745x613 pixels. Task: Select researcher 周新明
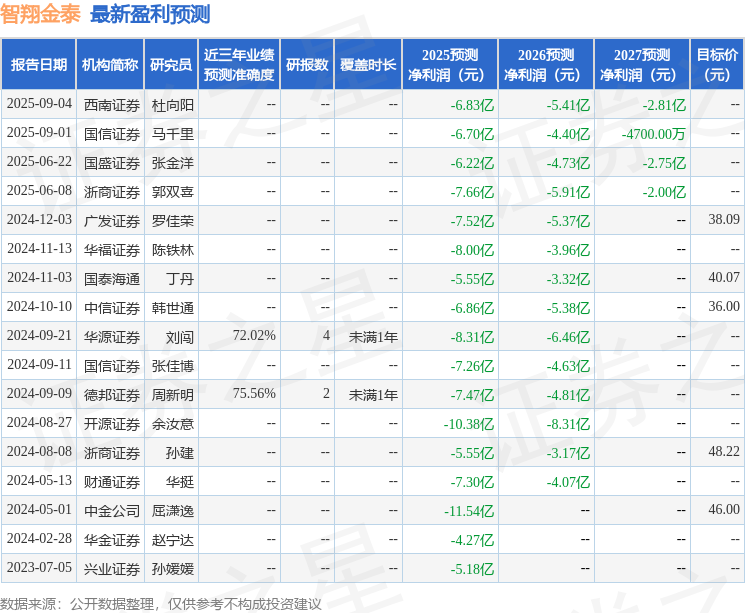pyautogui.click(x=172, y=395)
